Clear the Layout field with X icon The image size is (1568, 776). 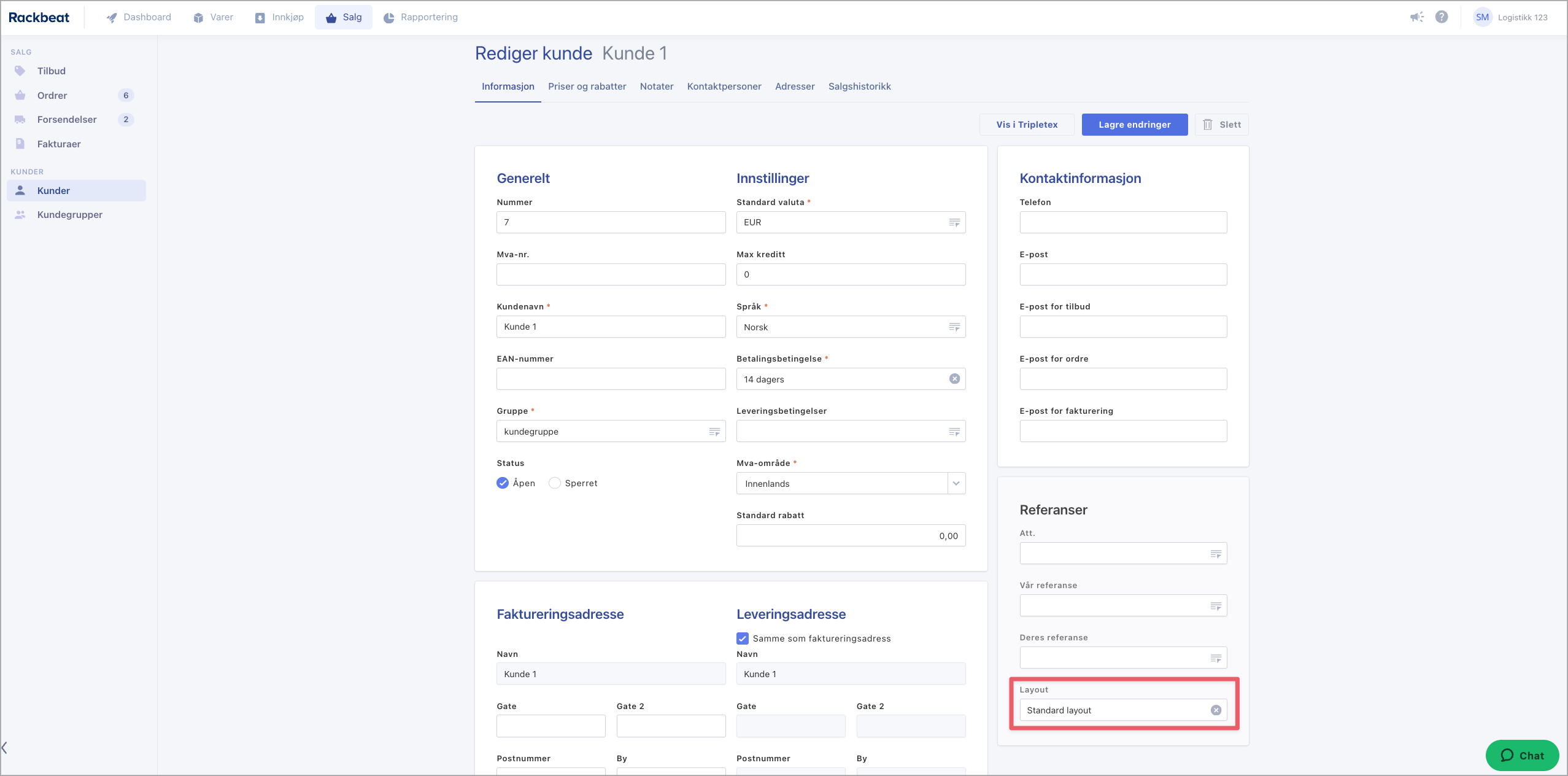pyautogui.click(x=1216, y=710)
